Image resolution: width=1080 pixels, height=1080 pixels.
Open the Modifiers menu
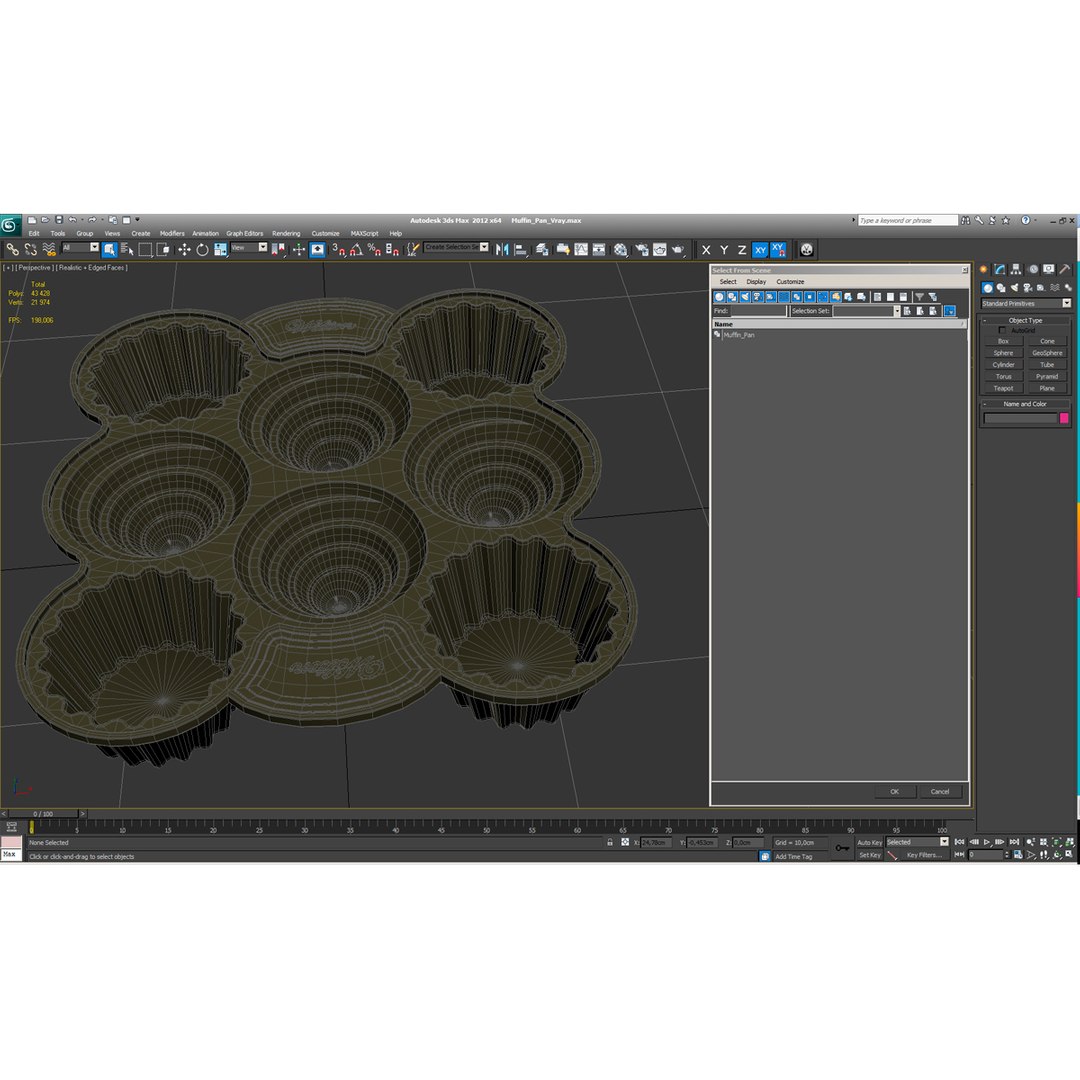172,233
